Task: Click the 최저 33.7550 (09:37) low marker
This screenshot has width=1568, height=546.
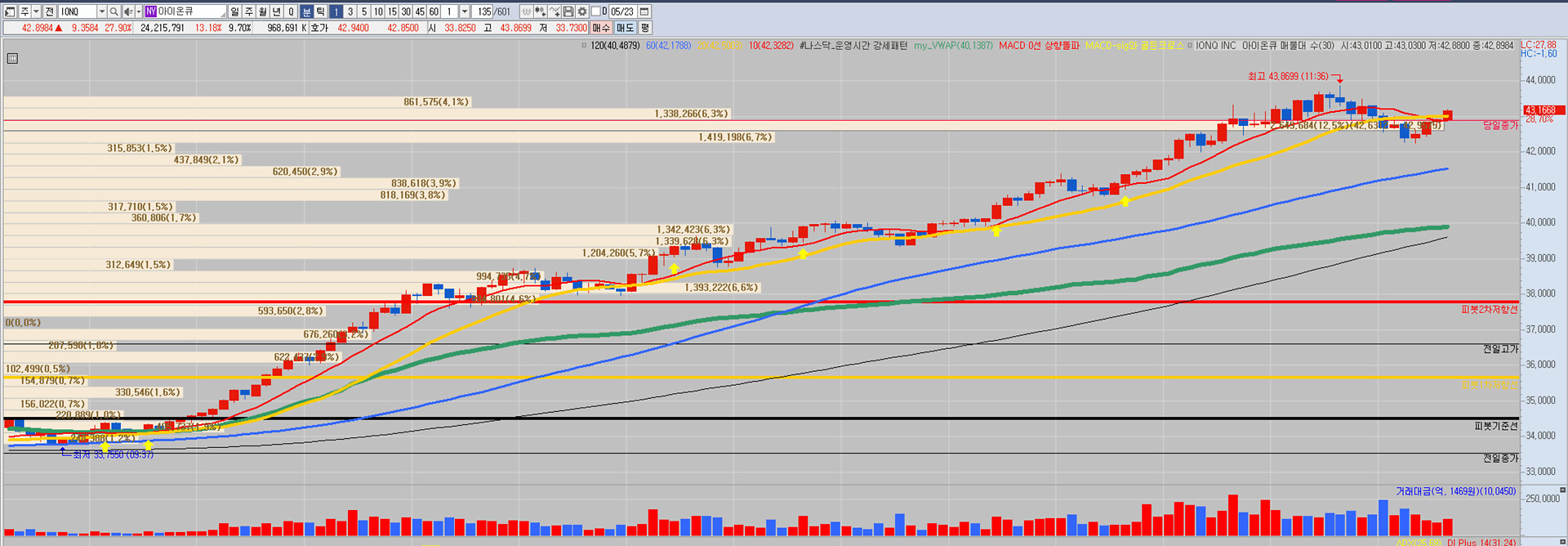Action: [113, 454]
